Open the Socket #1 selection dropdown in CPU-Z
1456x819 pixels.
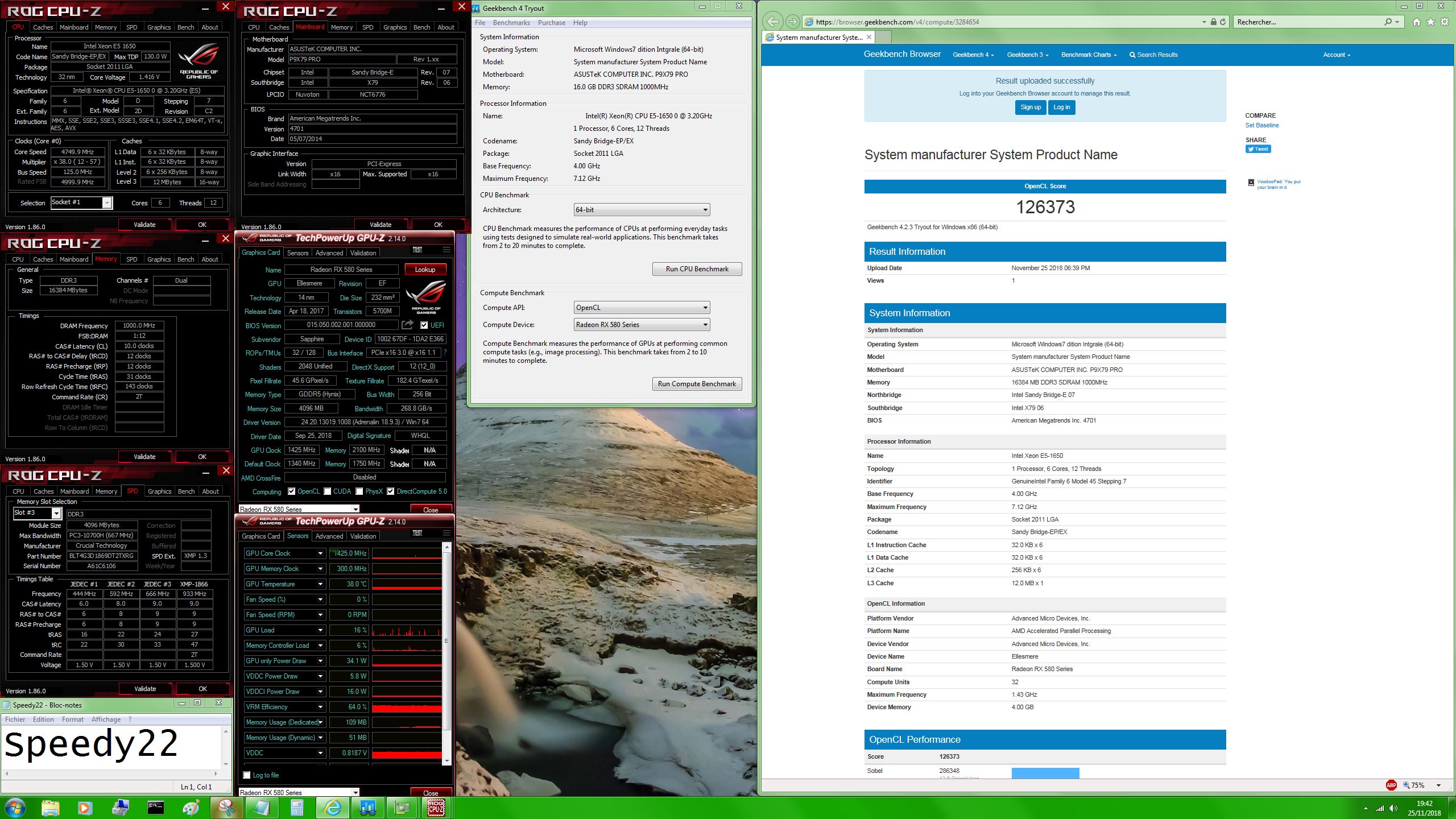tap(81, 202)
